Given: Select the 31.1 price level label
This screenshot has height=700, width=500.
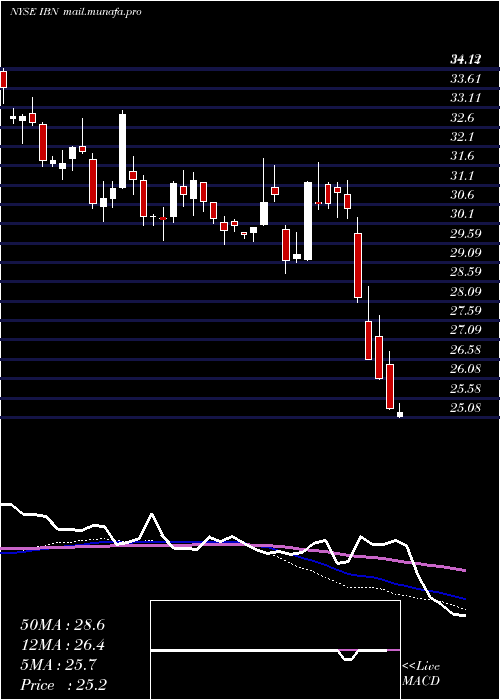Looking at the screenshot, I should (x=462, y=176).
